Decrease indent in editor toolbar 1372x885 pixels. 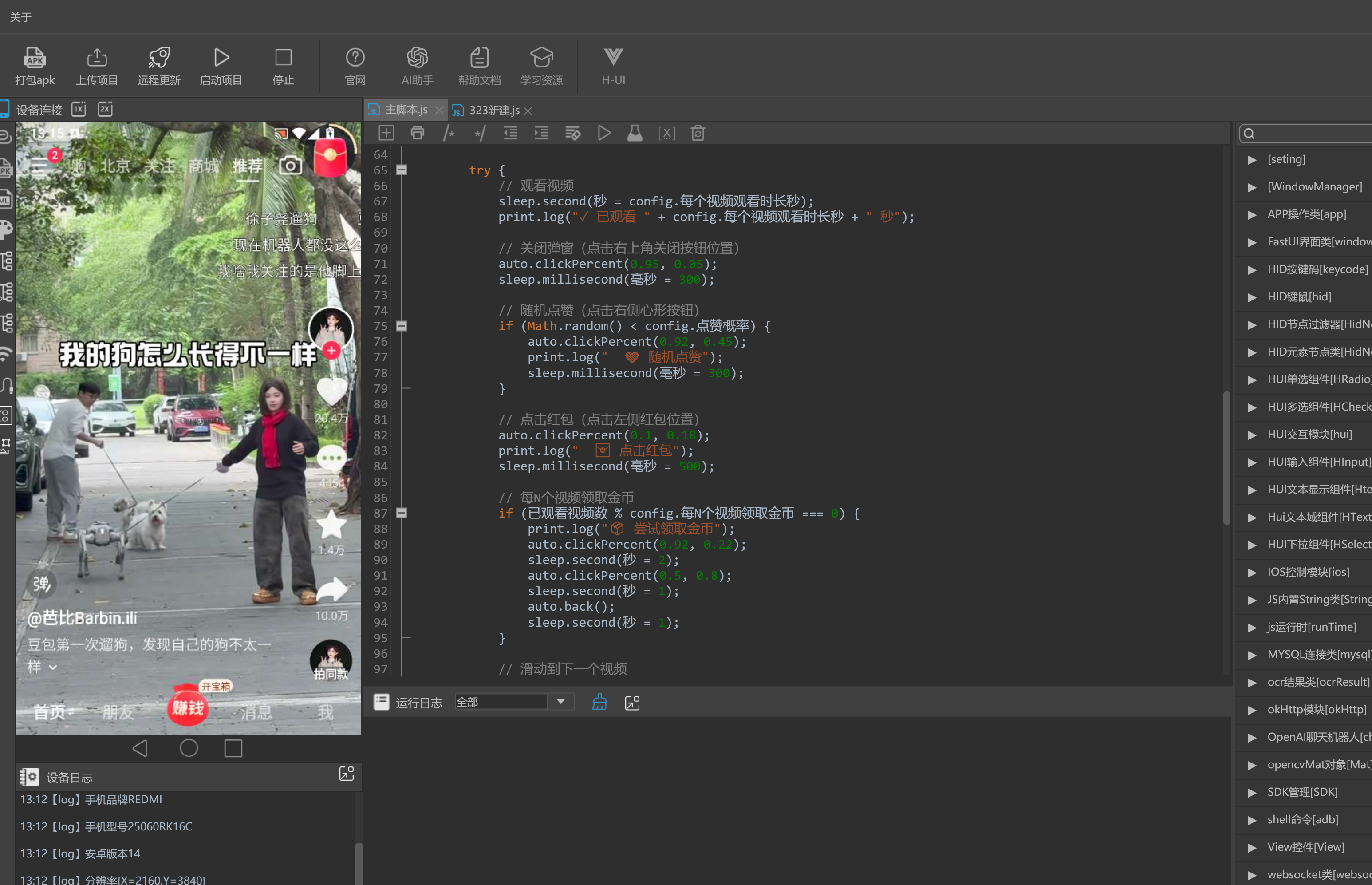(511, 133)
